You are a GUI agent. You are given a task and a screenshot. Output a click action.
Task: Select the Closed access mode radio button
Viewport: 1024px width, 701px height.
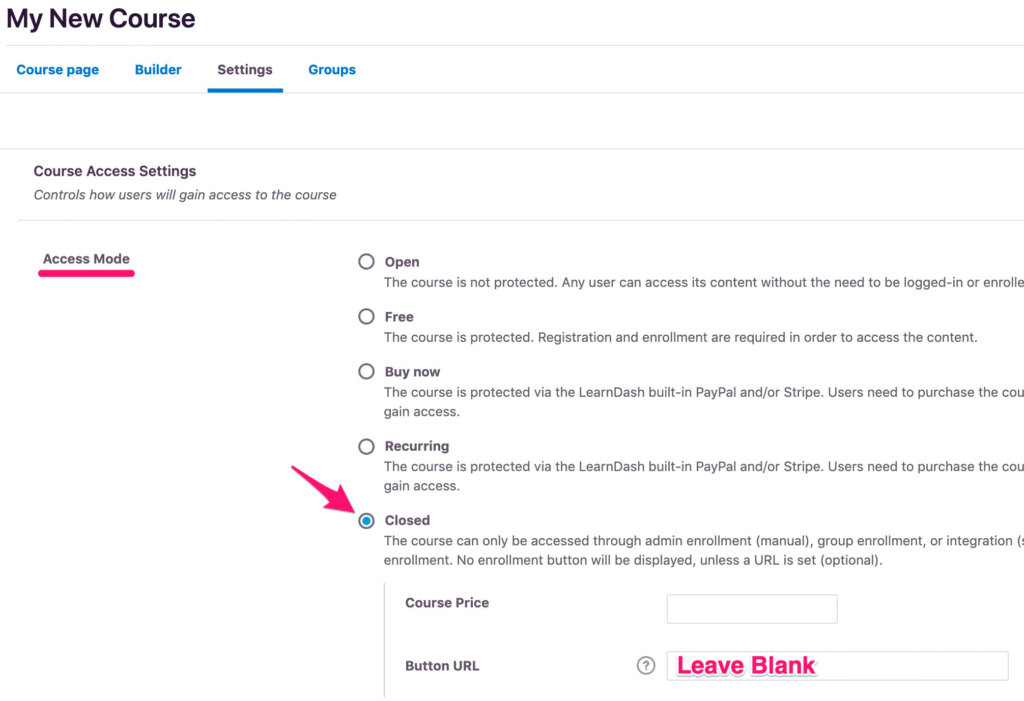(367, 520)
